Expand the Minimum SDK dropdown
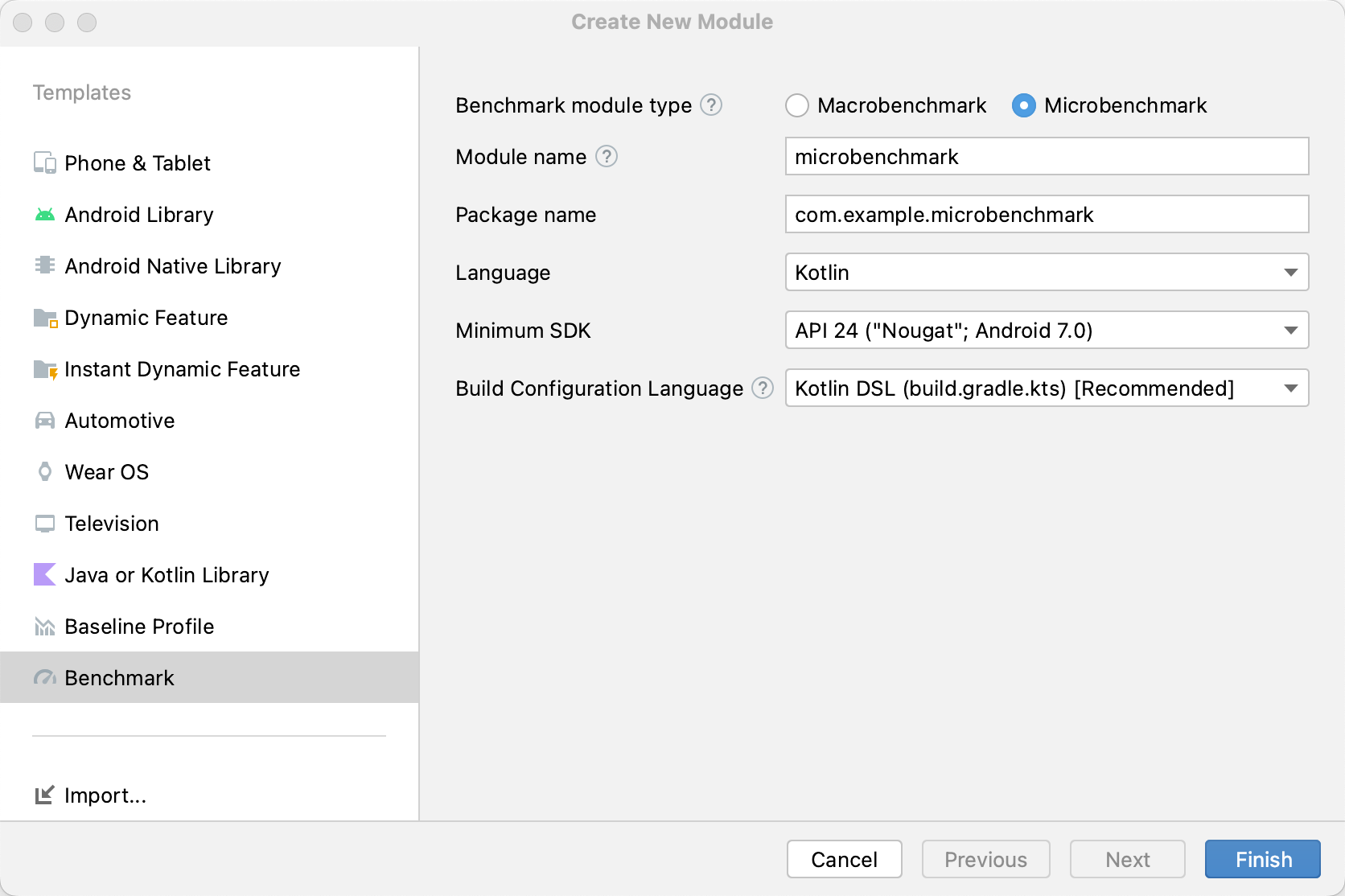Image resolution: width=1345 pixels, height=896 pixels. [1289, 330]
